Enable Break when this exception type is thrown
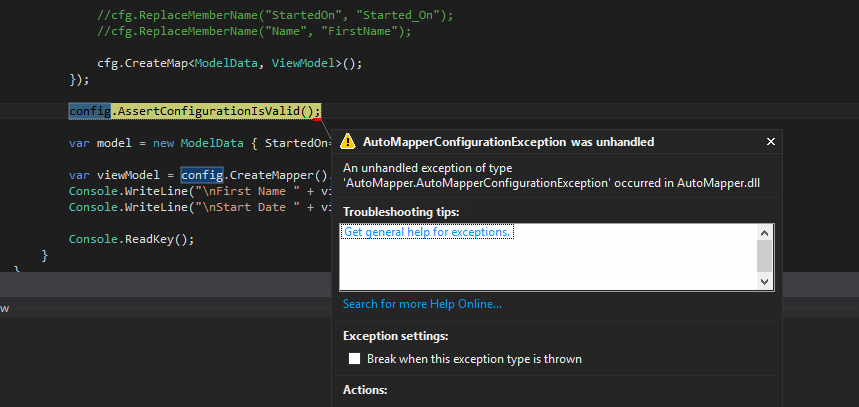859x407 pixels. click(x=353, y=359)
